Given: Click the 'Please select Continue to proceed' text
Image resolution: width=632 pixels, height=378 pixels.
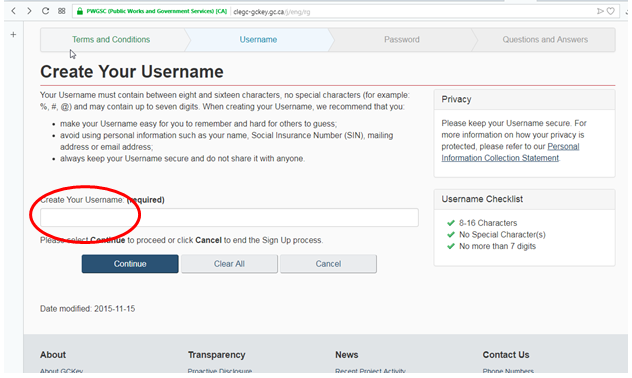Looking at the screenshot, I should click(x=181, y=240).
